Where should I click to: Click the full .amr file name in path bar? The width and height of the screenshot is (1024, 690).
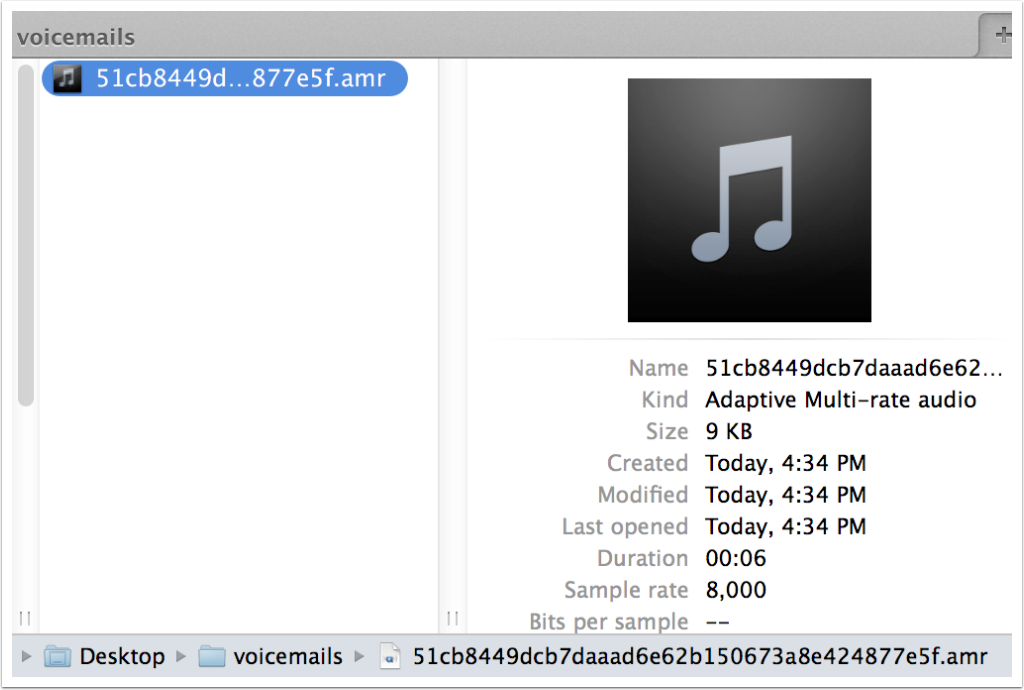(699, 657)
